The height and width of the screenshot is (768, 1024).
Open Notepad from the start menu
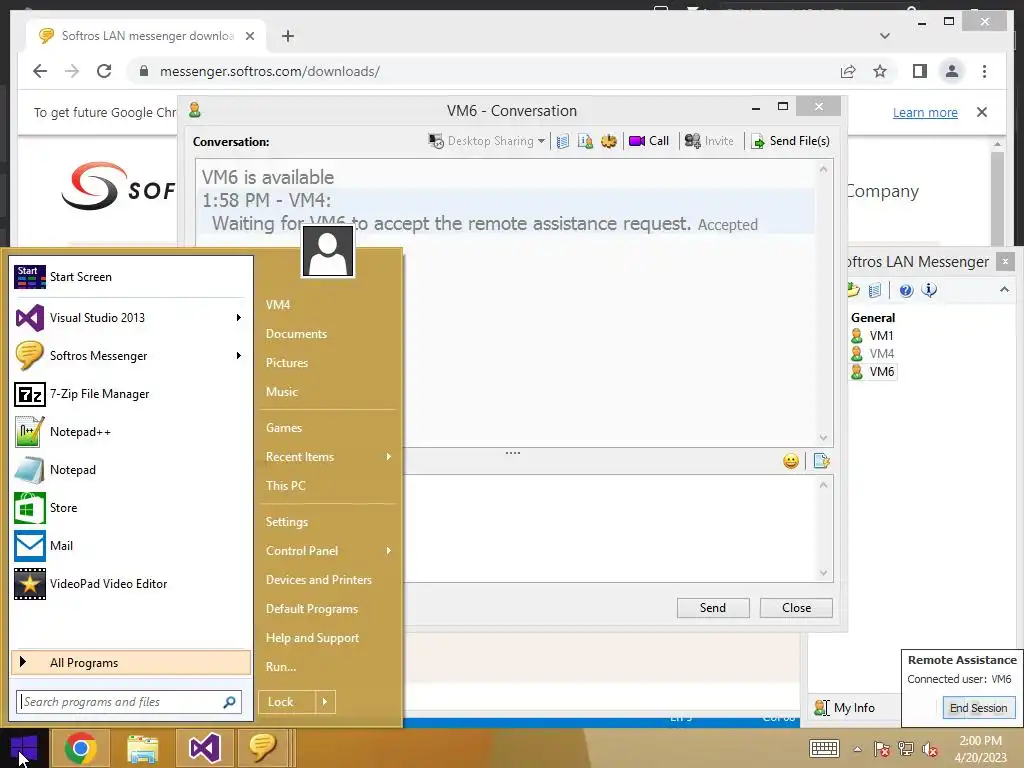[x=131, y=470]
